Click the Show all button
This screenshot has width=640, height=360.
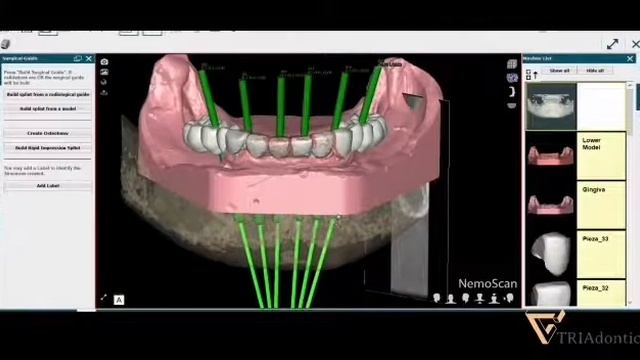pos(559,71)
